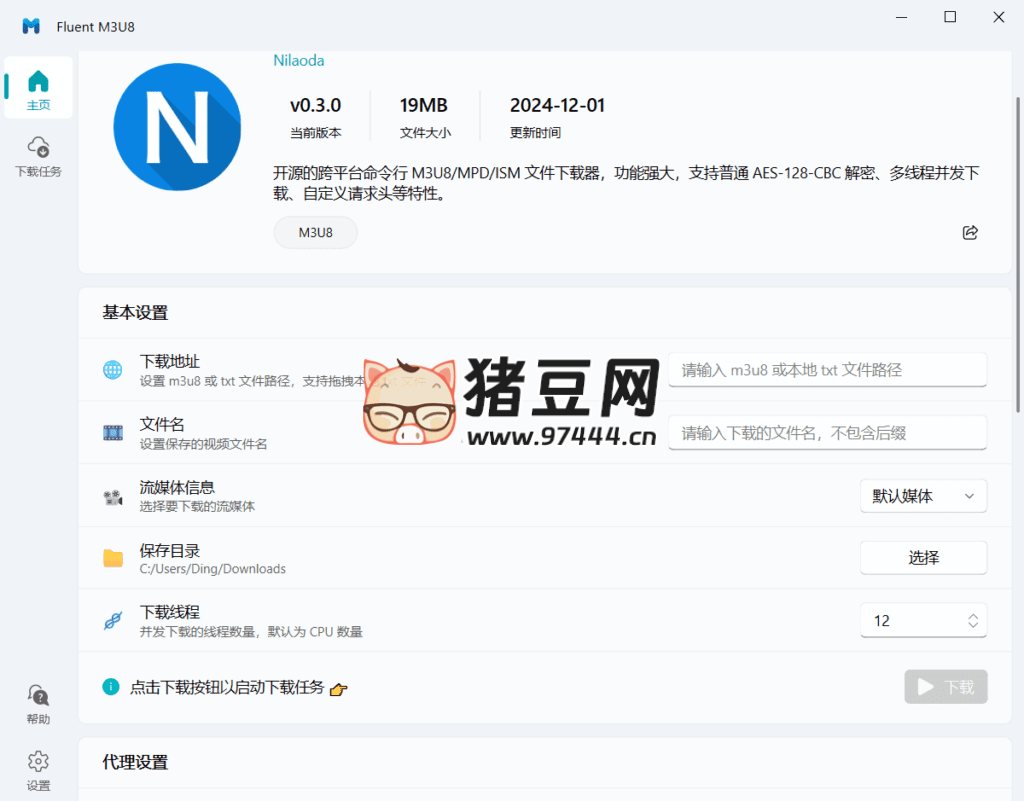Click the 下载线程 row label

point(170,612)
